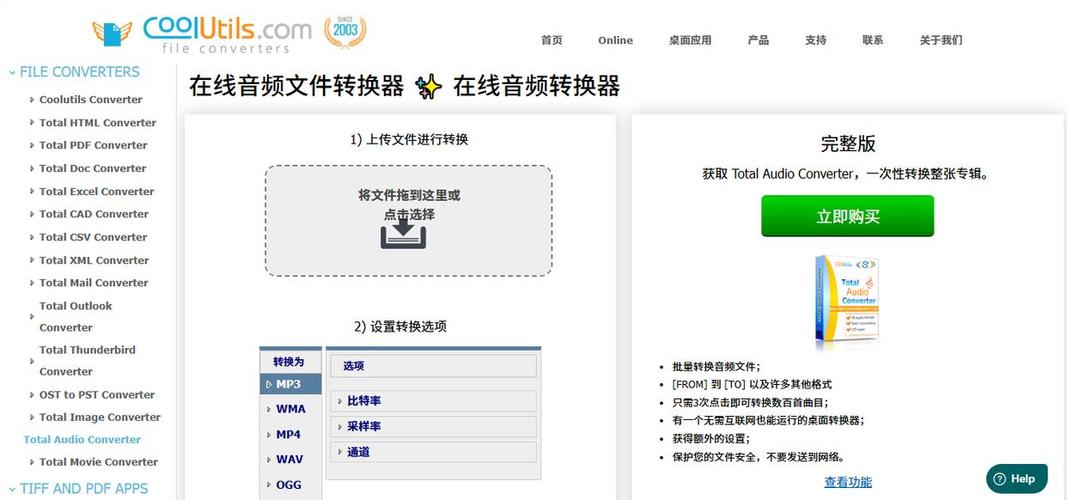Click the Since 2003 laurel badge
The height and width of the screenshot is (500, 1067).
pos(345,31)
